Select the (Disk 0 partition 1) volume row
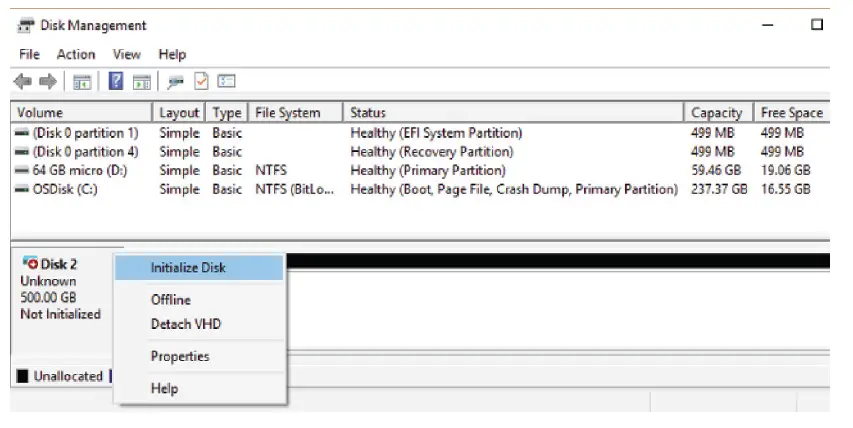The width and height of the screenshot is (853, 428). tap(420, 133)
